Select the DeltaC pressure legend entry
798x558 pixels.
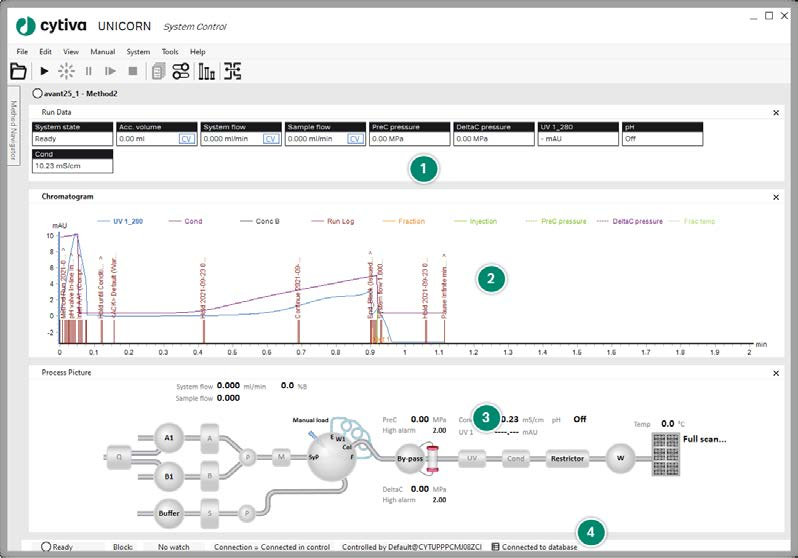[x=630, y=221]
